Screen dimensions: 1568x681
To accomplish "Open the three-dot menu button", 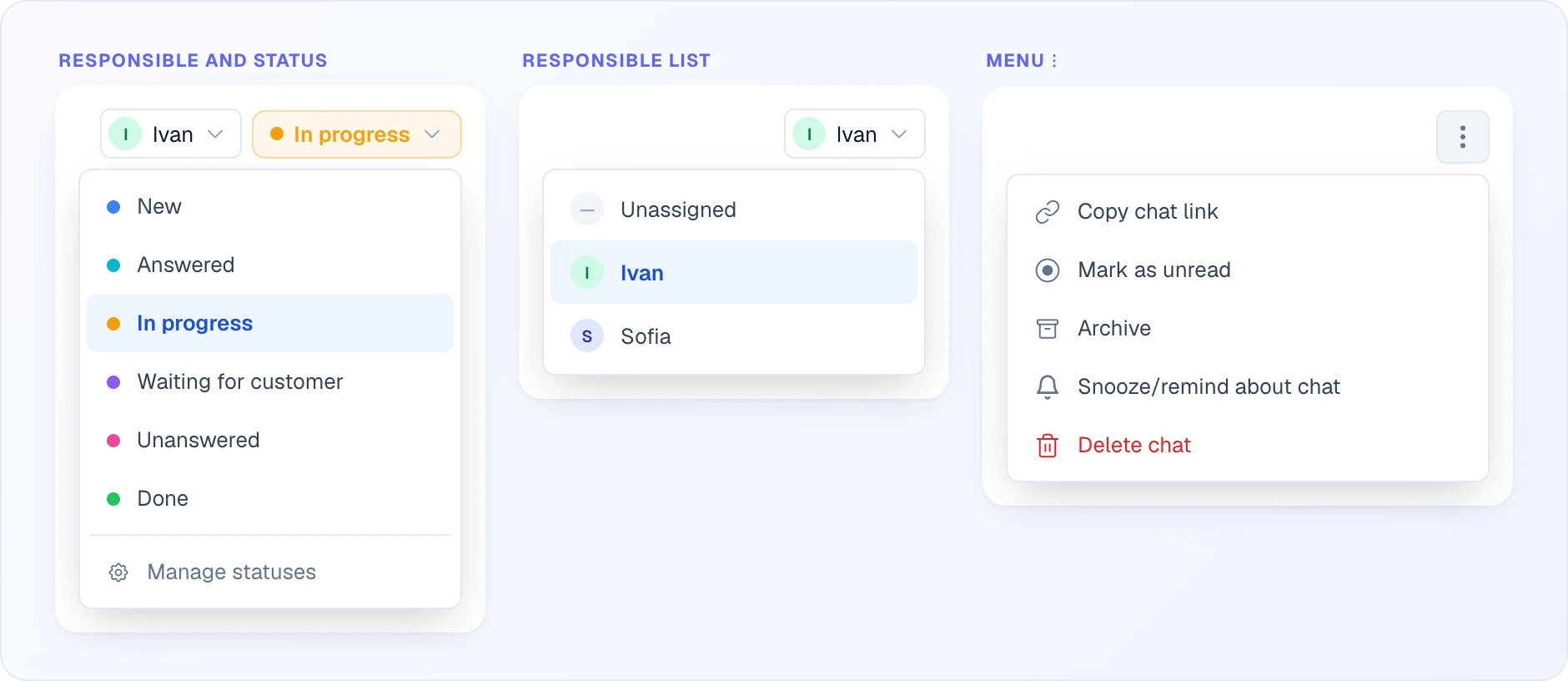I will [1462, 137].
